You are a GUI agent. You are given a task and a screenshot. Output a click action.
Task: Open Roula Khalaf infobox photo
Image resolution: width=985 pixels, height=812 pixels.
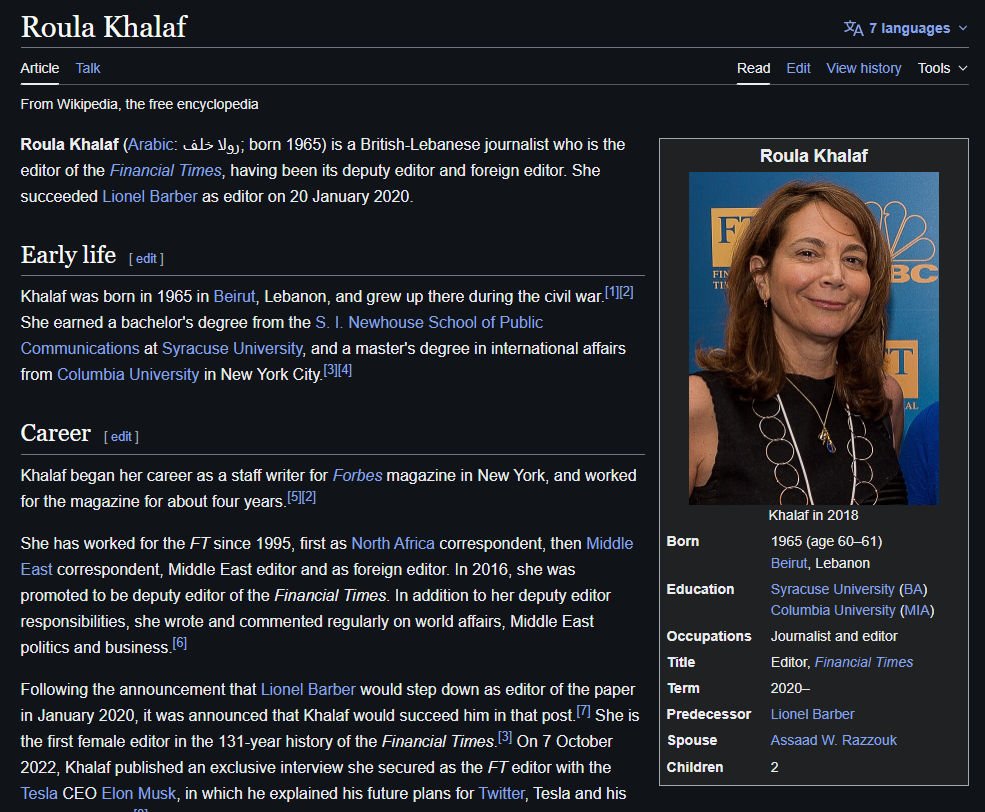(x=814, y=338)
